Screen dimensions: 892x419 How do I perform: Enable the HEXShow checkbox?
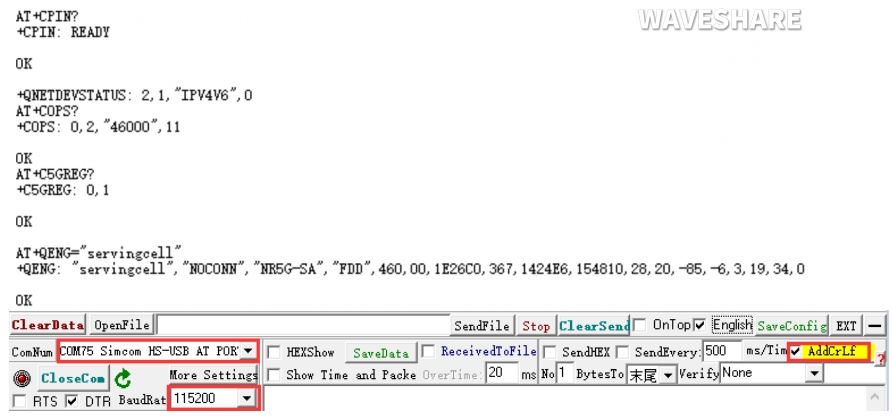[273, 353]
